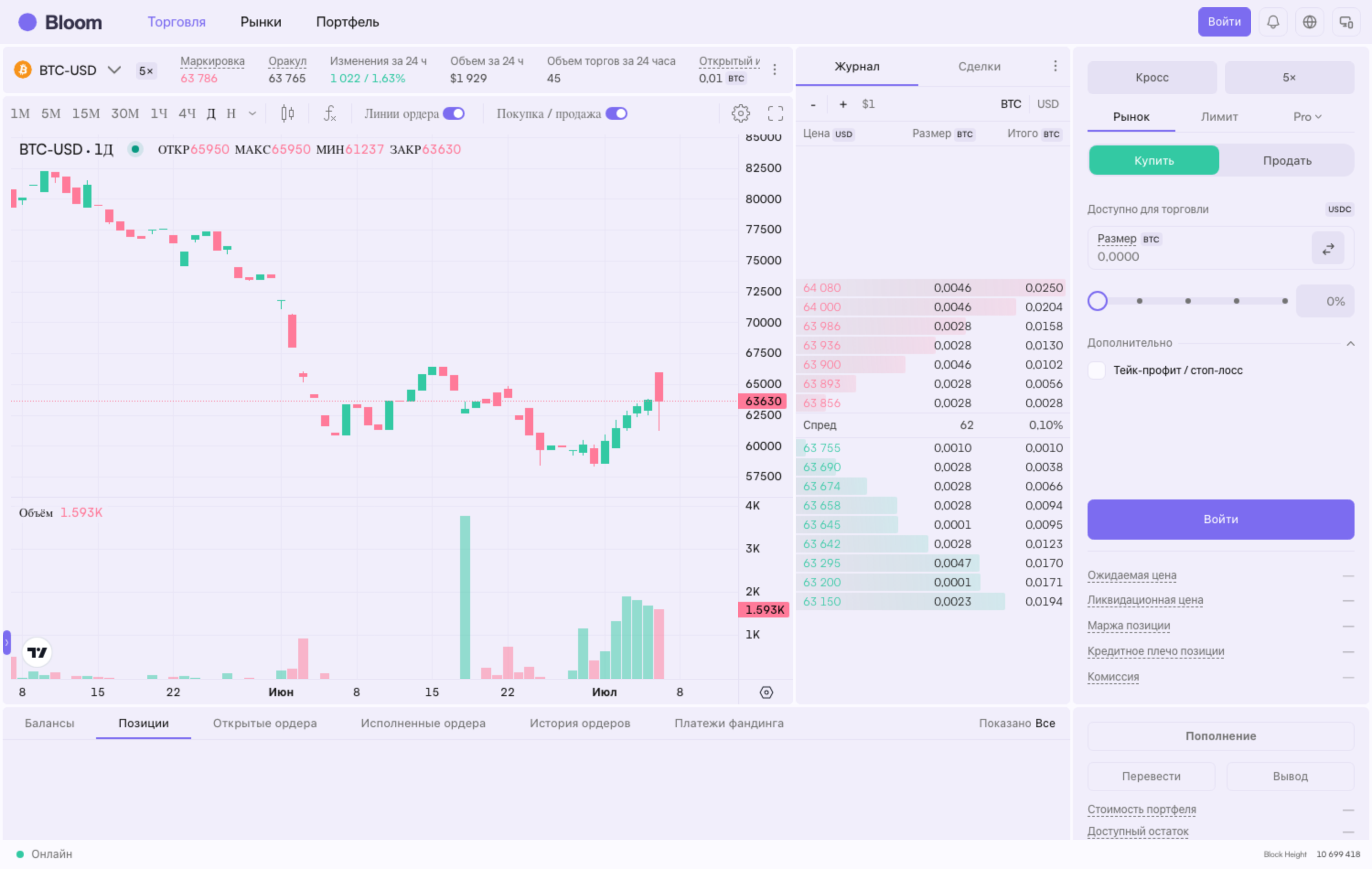1372x869 pixels.
Task: Open the Платежи фандинга tab
Action: 729,723
